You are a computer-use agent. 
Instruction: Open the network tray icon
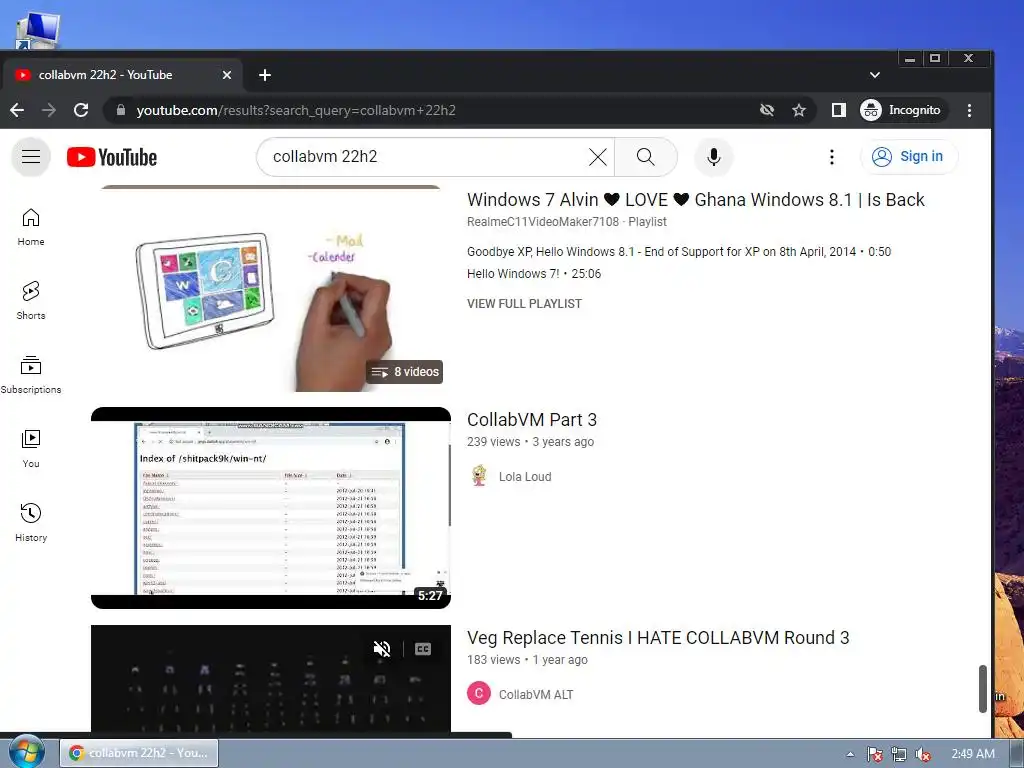pyautogui.click(x=899, y=754)
